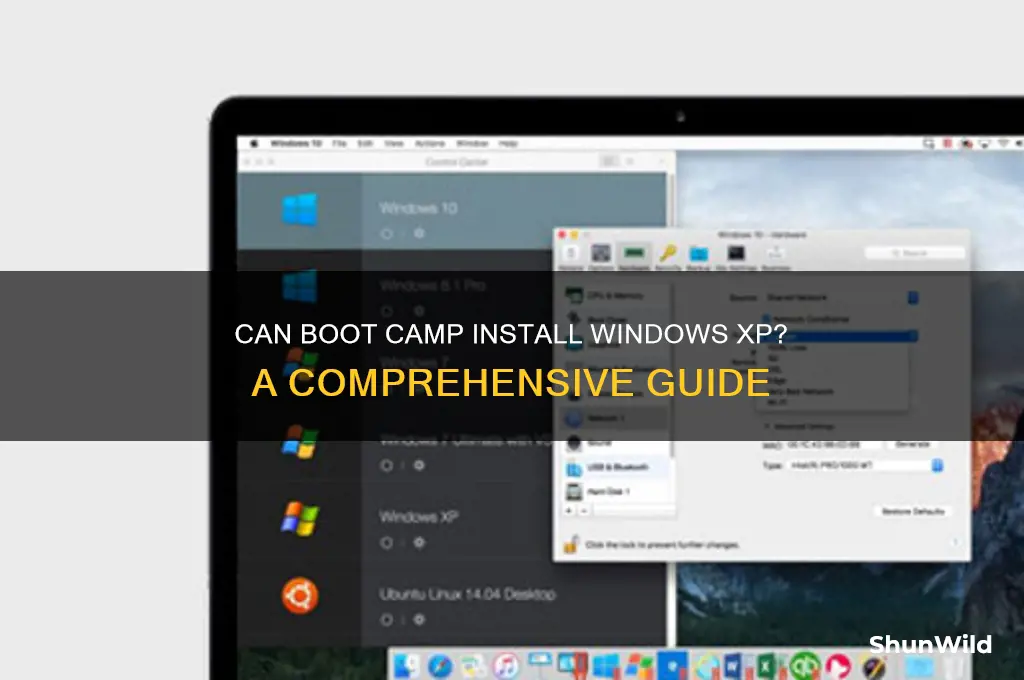Viewport: 1024px width, 680px height.
Task: Click the power button for Ubuntu Linux
Action: (x=387, y=619)
